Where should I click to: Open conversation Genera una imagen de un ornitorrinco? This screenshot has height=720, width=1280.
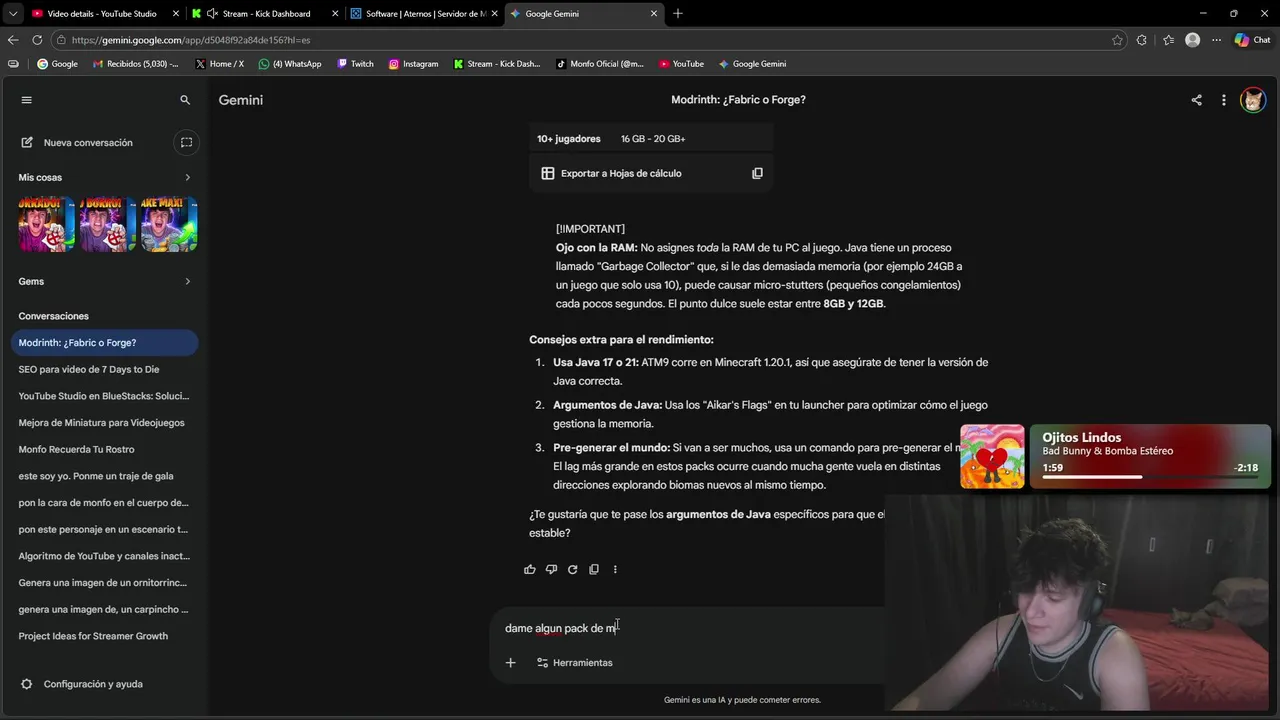click(x=104, y=583)
